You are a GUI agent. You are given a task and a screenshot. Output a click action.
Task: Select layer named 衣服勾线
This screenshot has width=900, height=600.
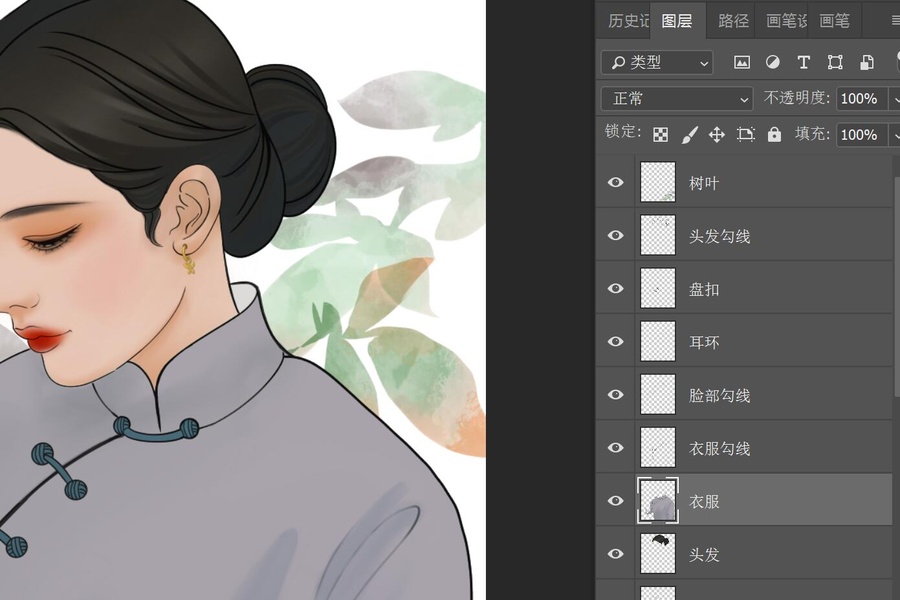(x=719, y=448)
